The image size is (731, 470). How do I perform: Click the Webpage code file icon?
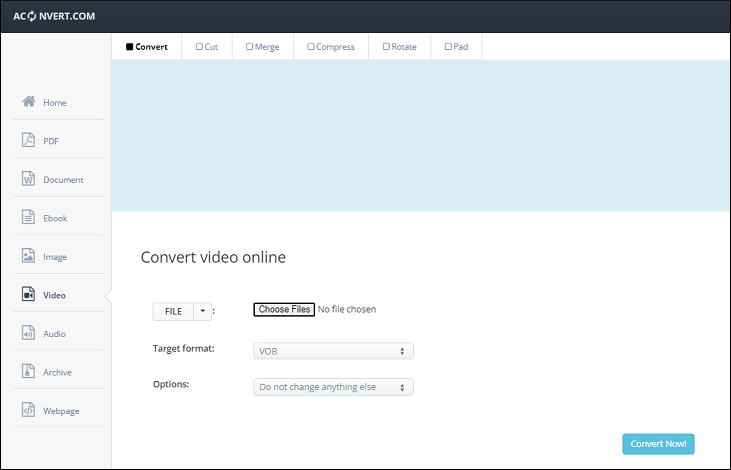coord(28,410)
